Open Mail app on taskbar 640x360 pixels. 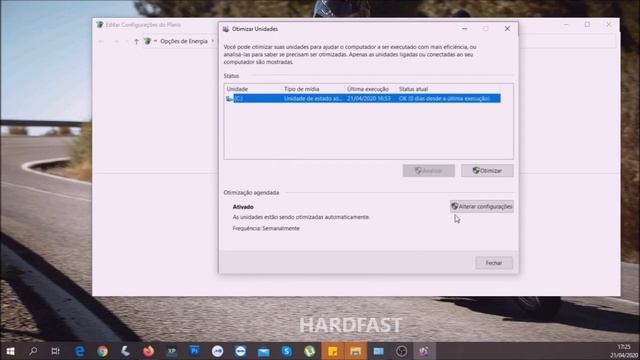(264, 351)
